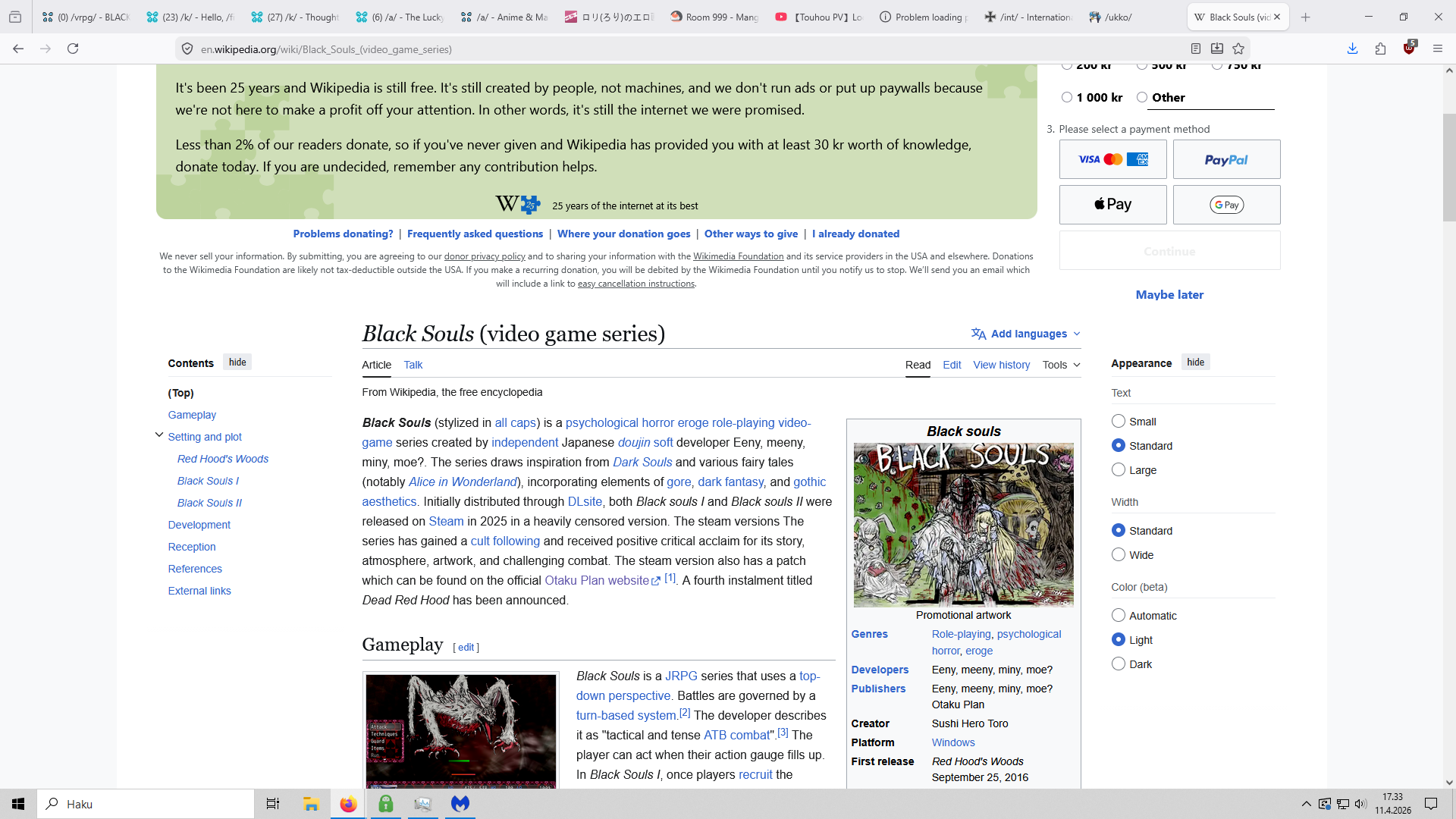Open File Explorer from the taskbar
The image size is (1456, 819).
tap(311, 804)
